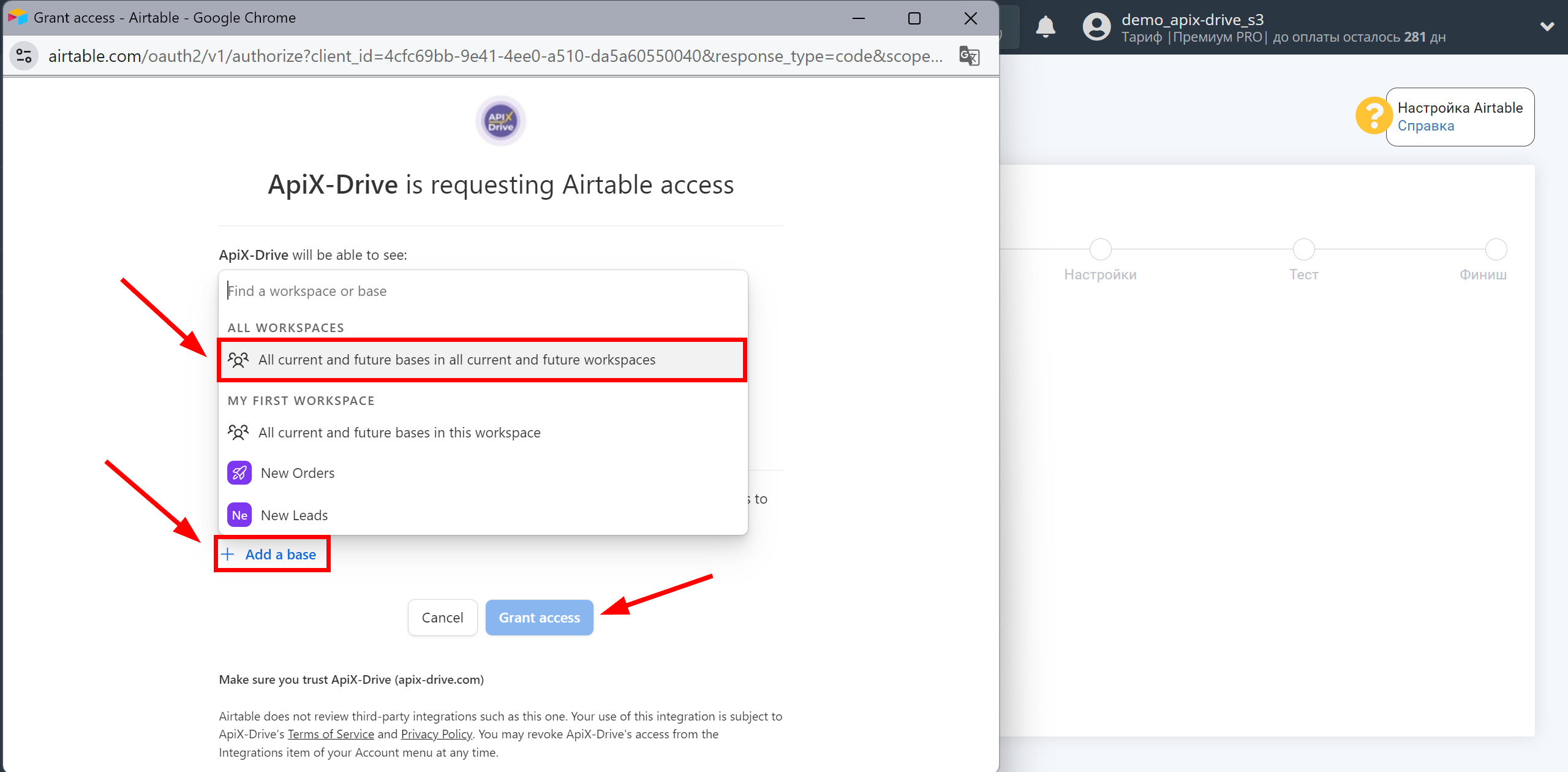This screenshot has height=772, width=1568.
Task: Click the people icon beside all workspaces option
Action: 238,360
